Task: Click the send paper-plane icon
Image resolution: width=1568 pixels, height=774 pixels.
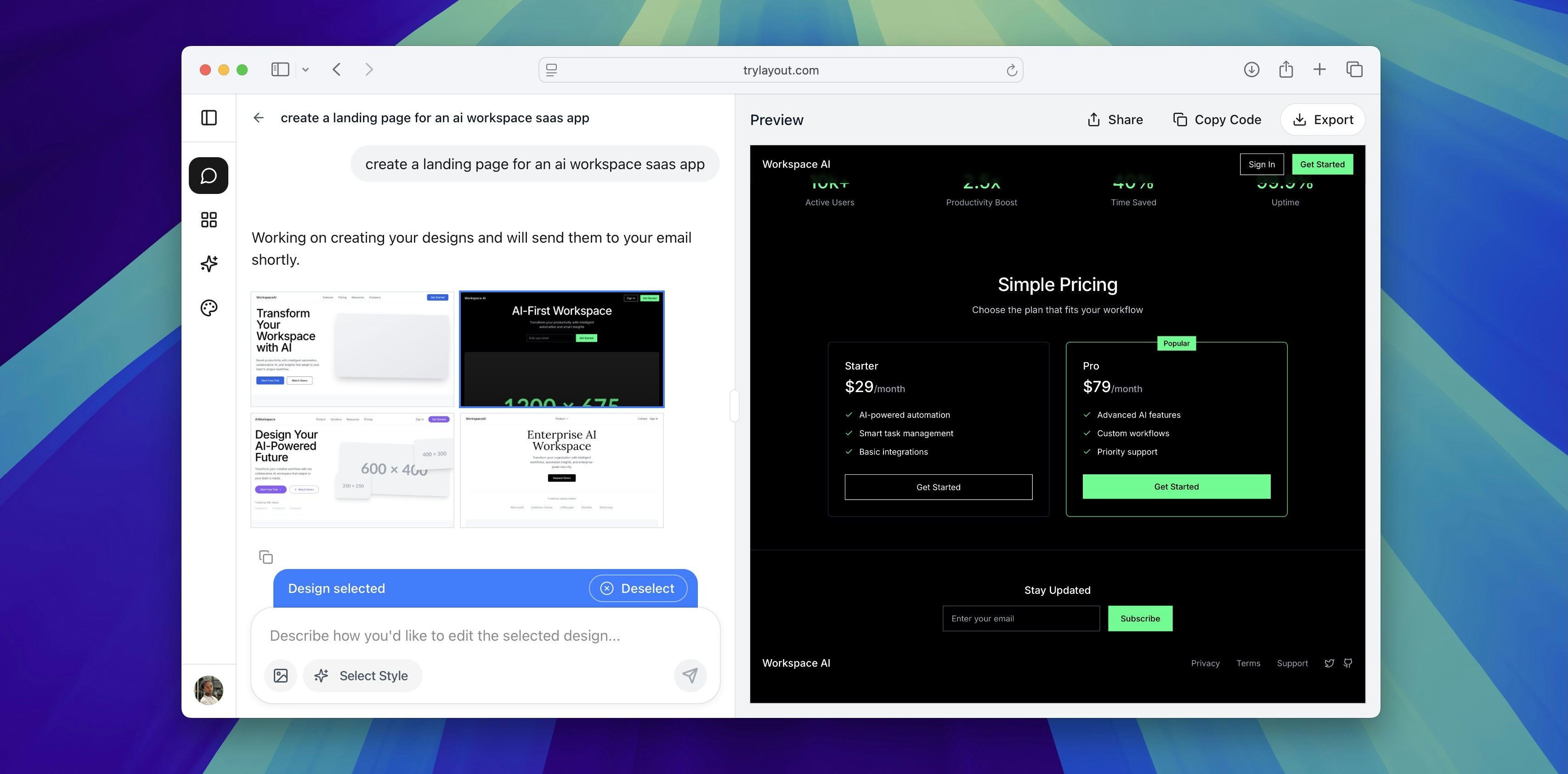Action: click(x=690, y=675)
